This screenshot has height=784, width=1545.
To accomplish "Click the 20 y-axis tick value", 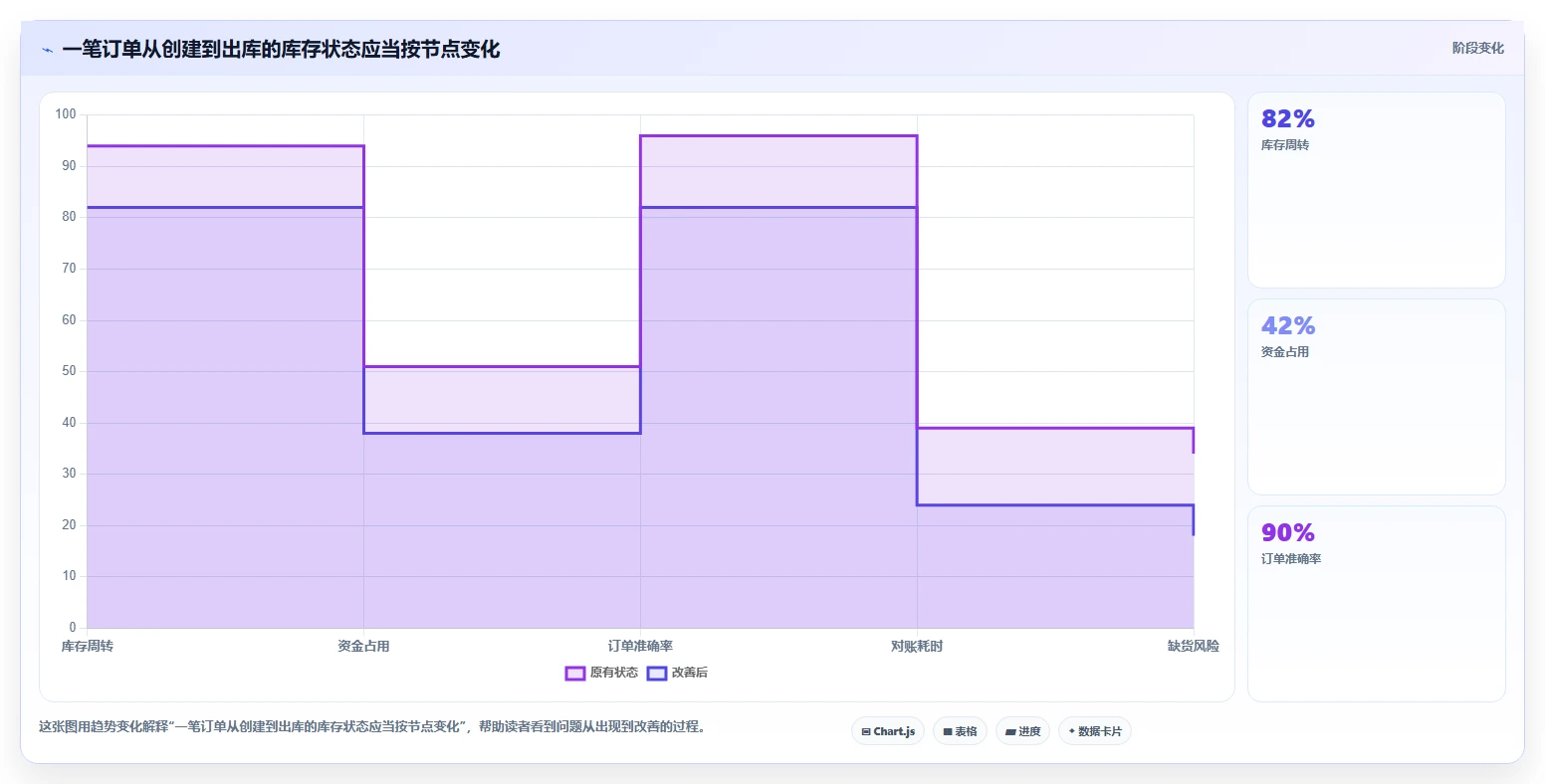I will [69, 525].
